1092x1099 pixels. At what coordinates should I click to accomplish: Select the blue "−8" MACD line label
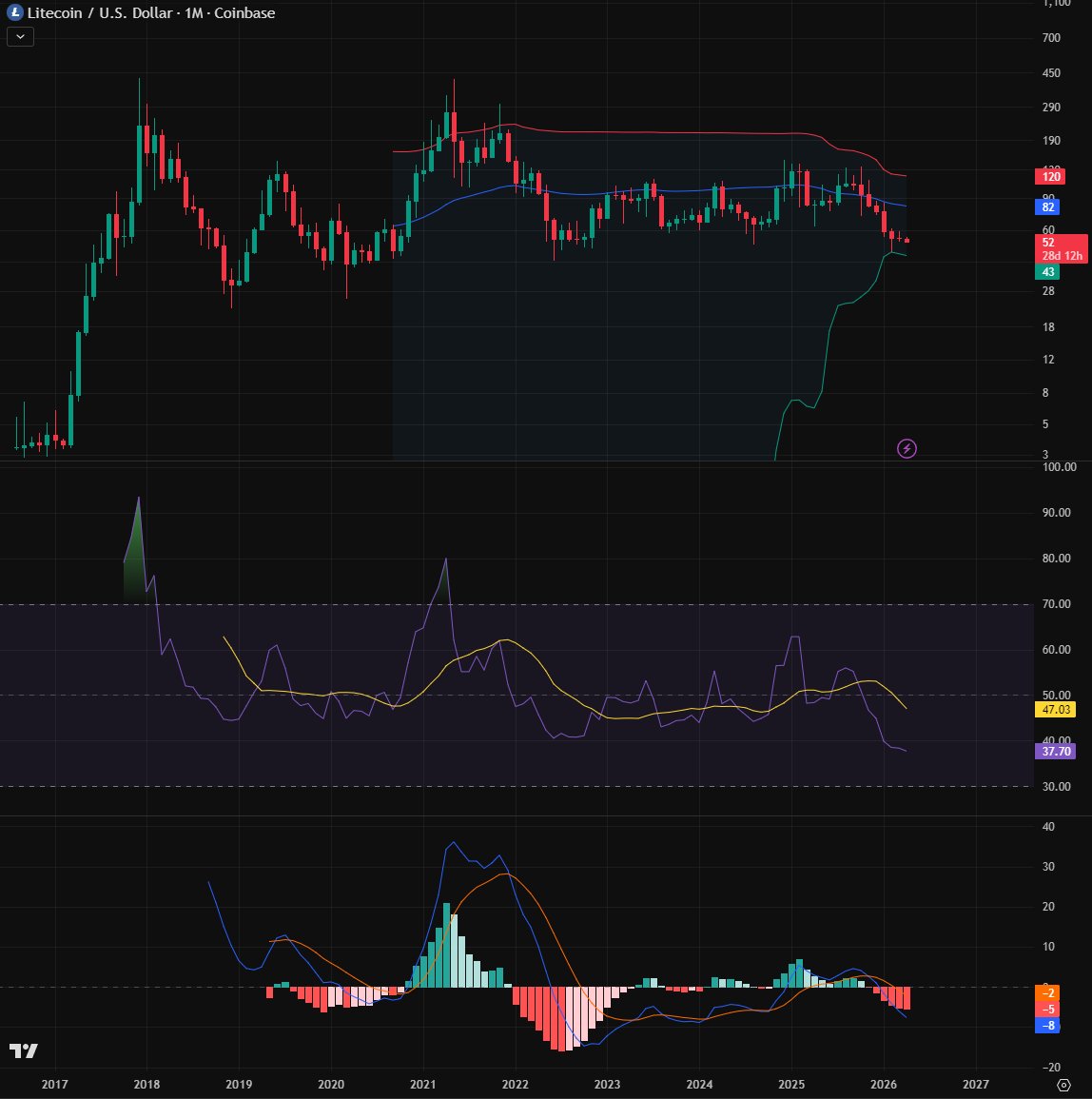(x=1047, y=1026)
